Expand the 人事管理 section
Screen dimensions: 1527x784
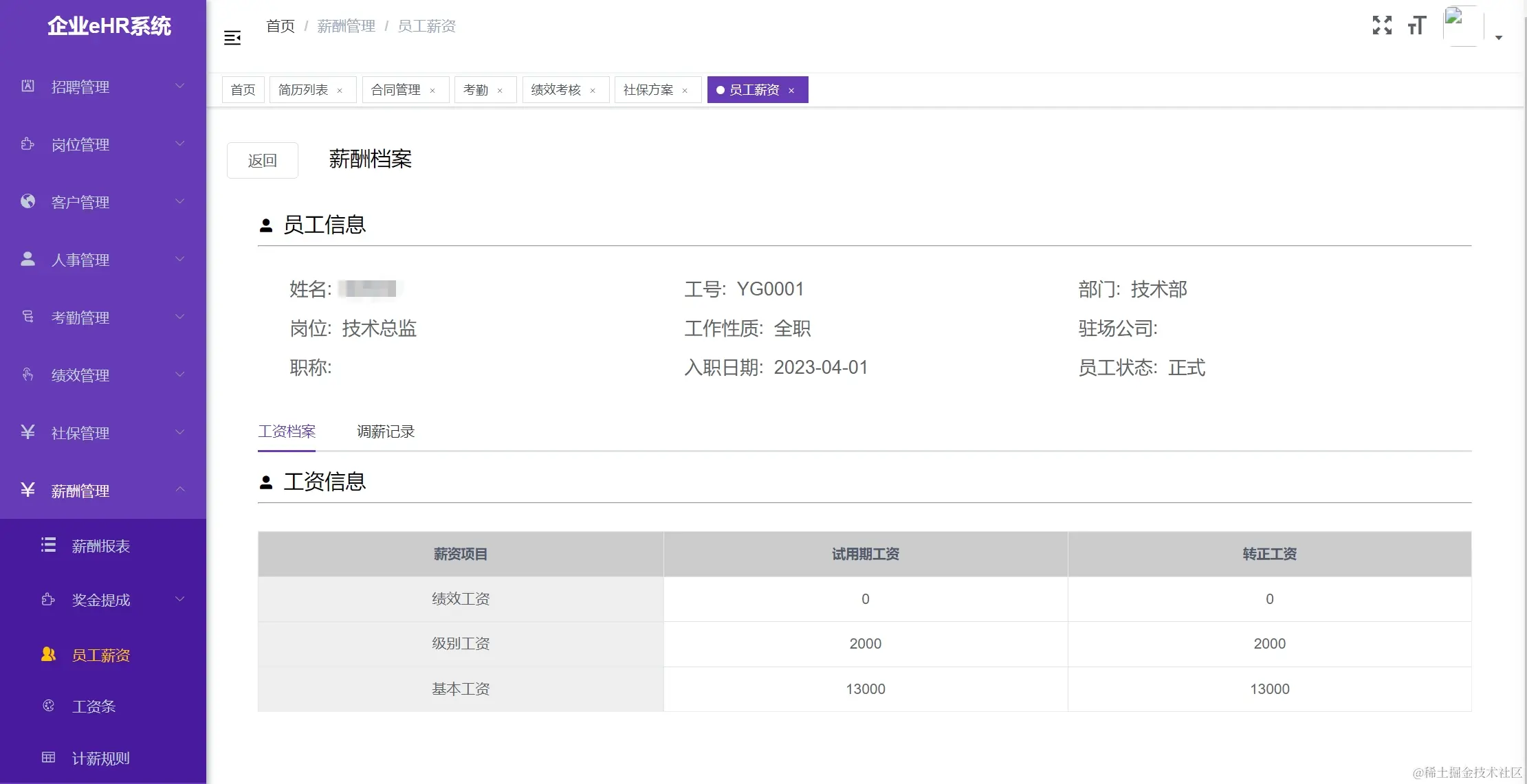[179, 259]
